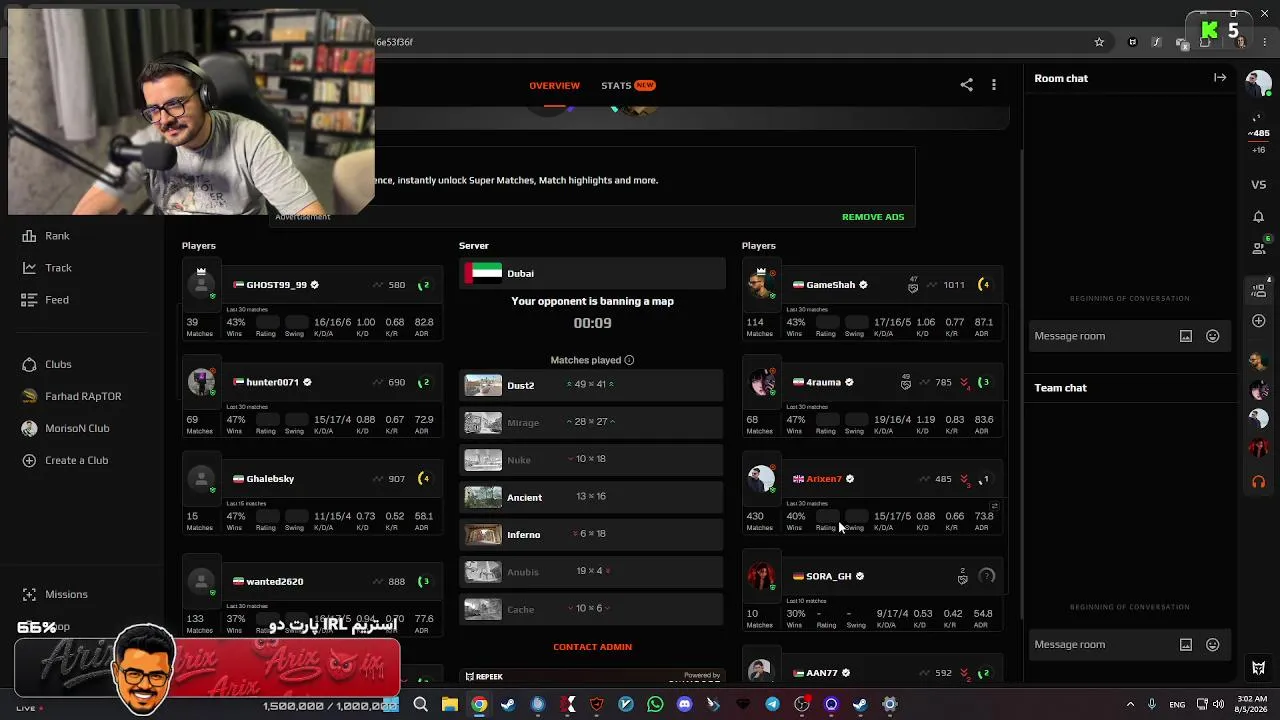Image resolution: width=1280 pixels, height=720 pixels.
Task: Click the Create a Club plus icon
Action: coord(29,460)
